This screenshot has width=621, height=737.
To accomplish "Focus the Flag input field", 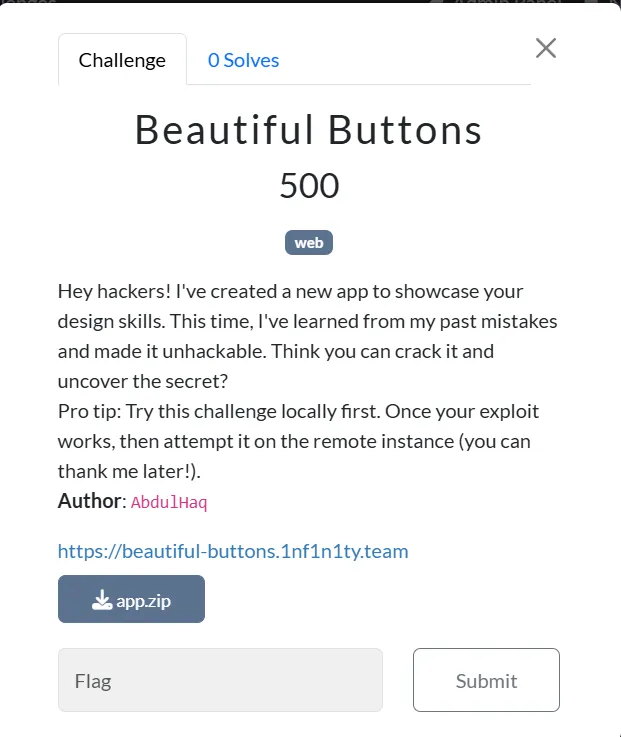I will (220, 680).
